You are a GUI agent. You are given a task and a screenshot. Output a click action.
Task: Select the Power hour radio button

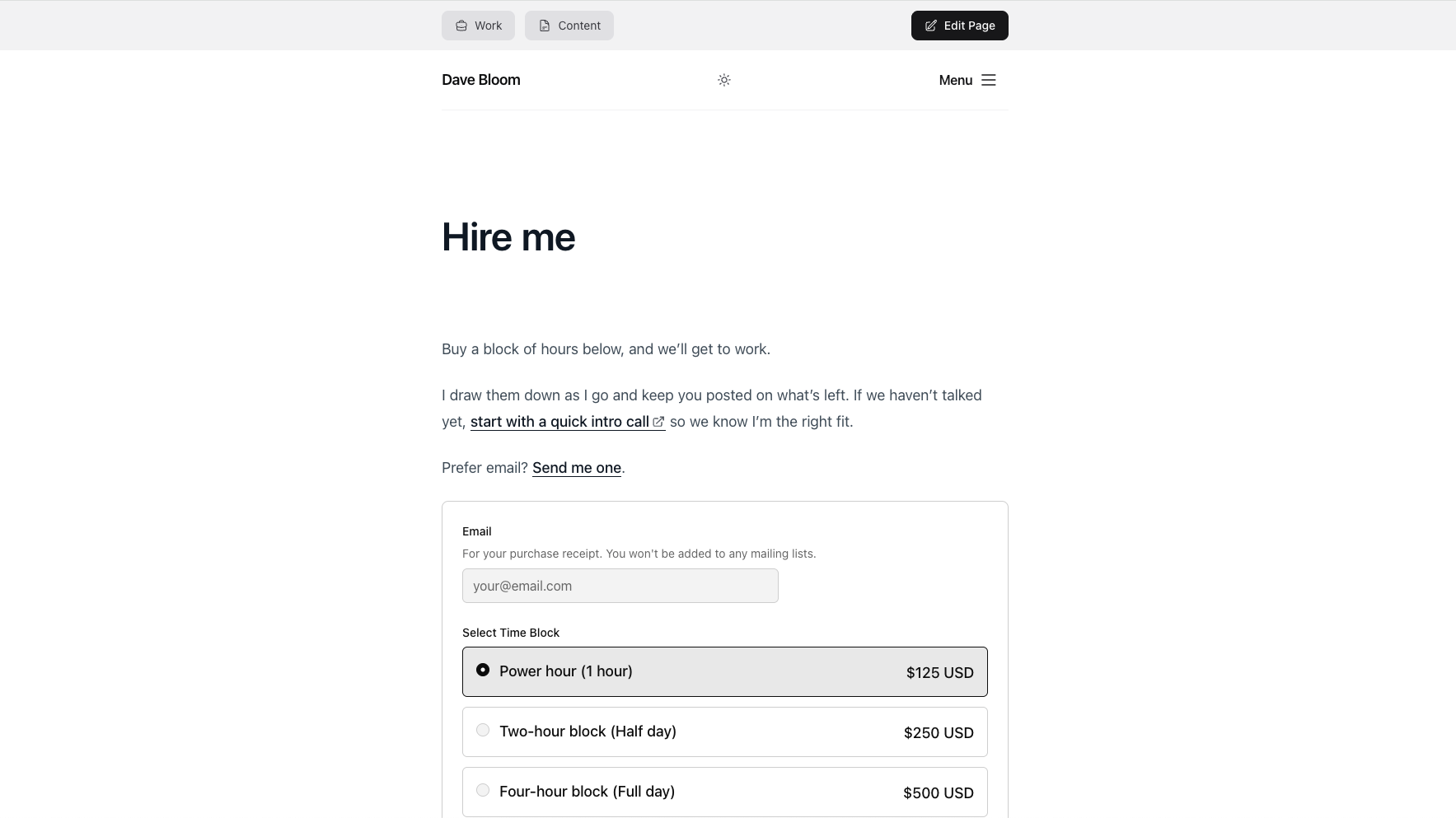(x=483, y=670)
